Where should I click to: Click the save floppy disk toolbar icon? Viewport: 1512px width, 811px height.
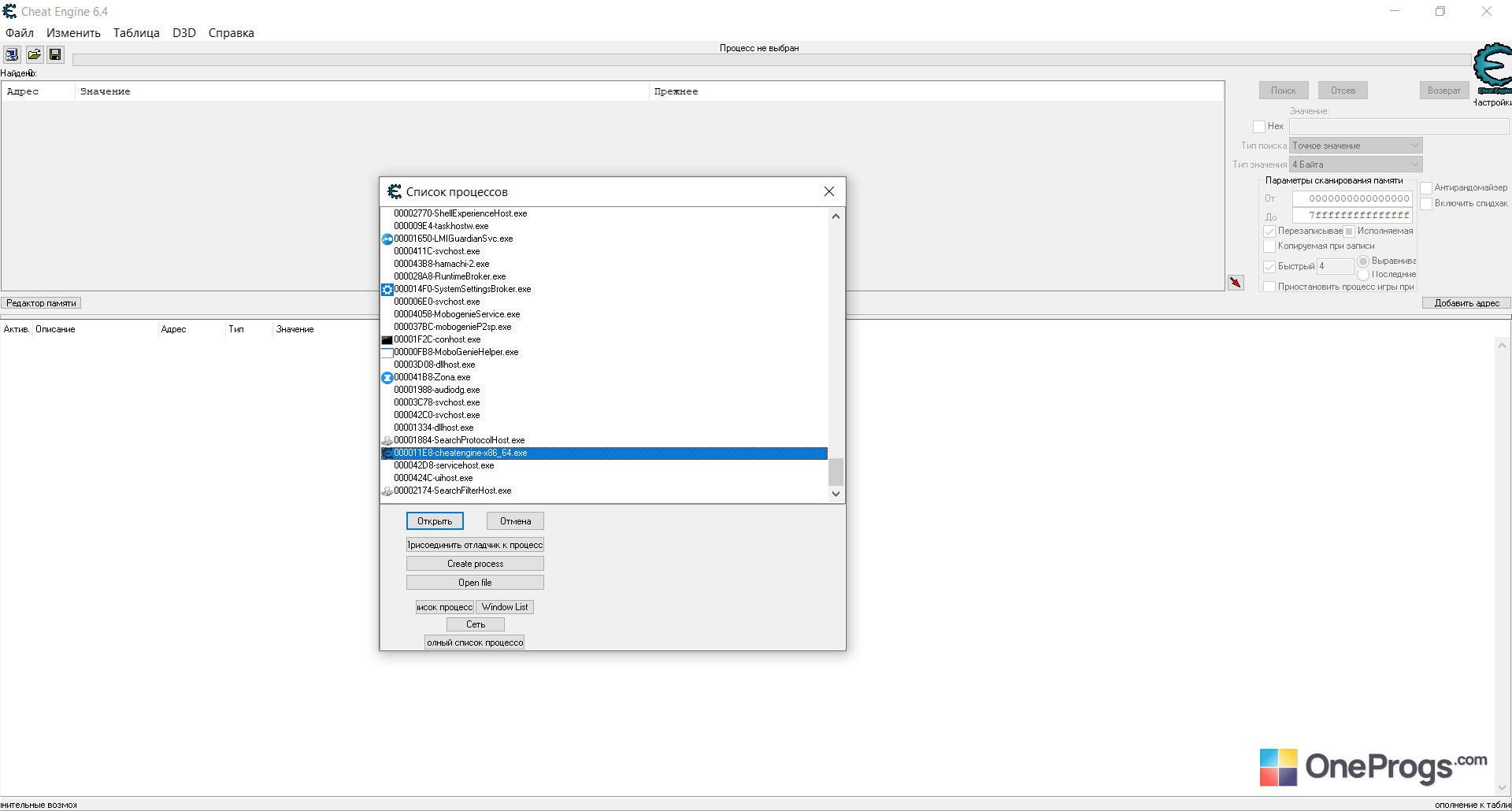click(55, 54)
